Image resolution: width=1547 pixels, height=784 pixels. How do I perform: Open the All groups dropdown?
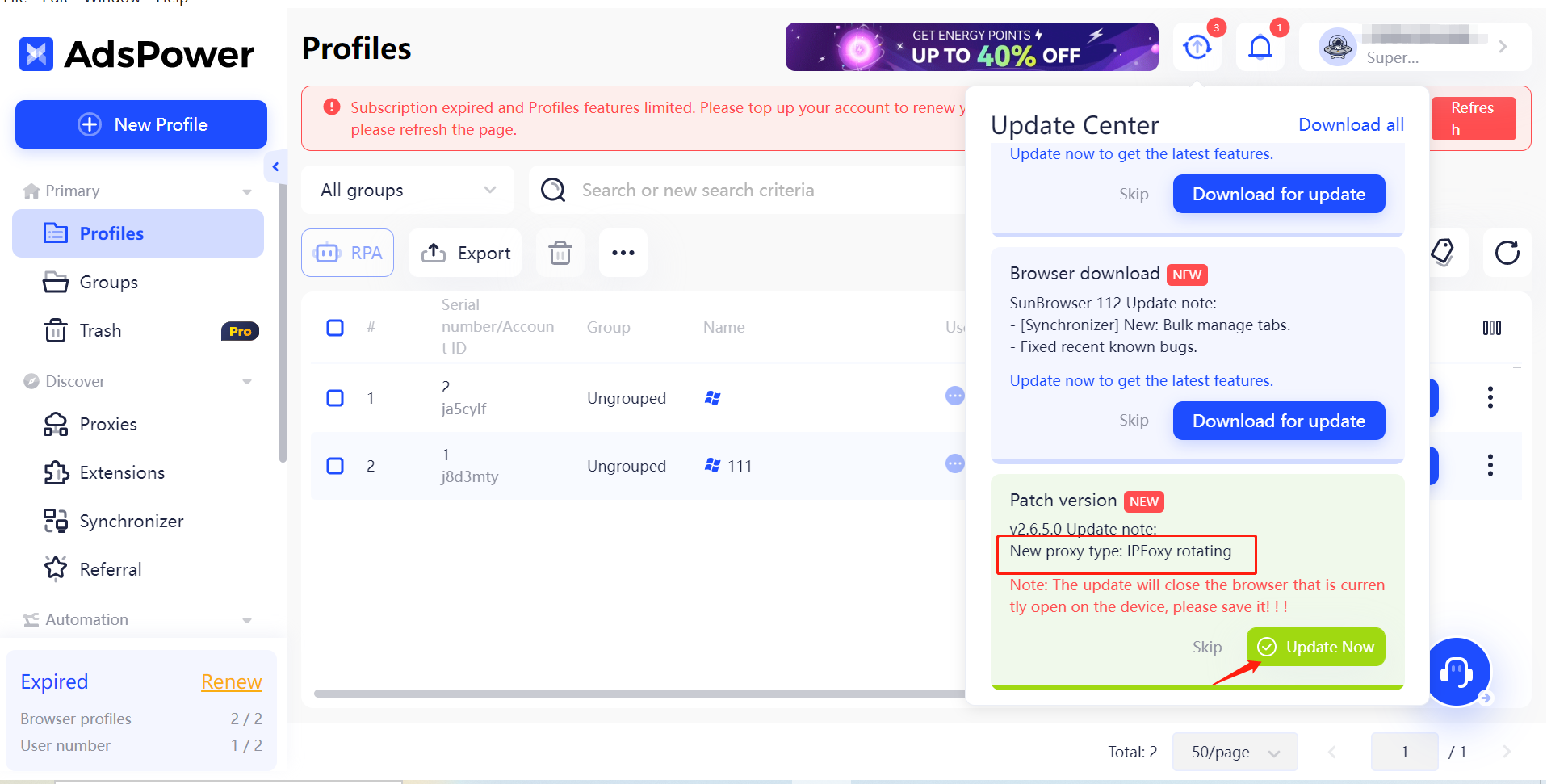tap(408, 190)
